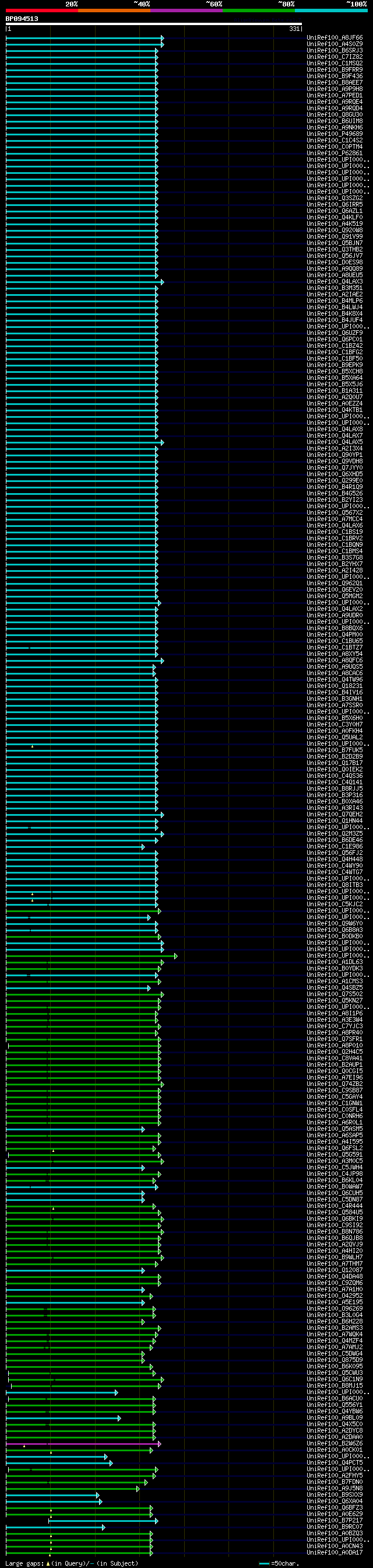
Task: Select label UniRef100_Q8GU30
Action: (335, 114)
